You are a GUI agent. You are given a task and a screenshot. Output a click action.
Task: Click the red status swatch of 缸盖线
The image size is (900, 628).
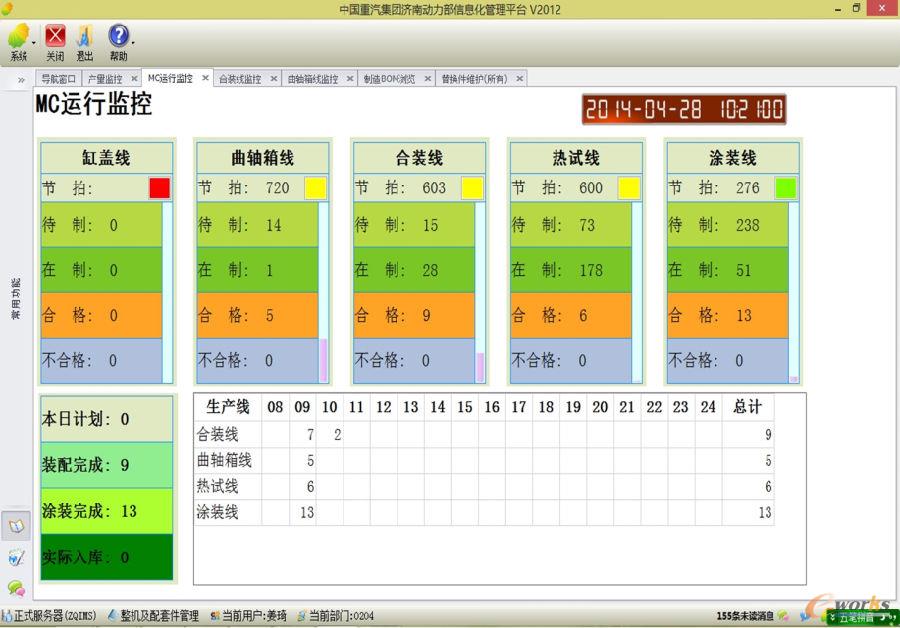click(159, 188)
